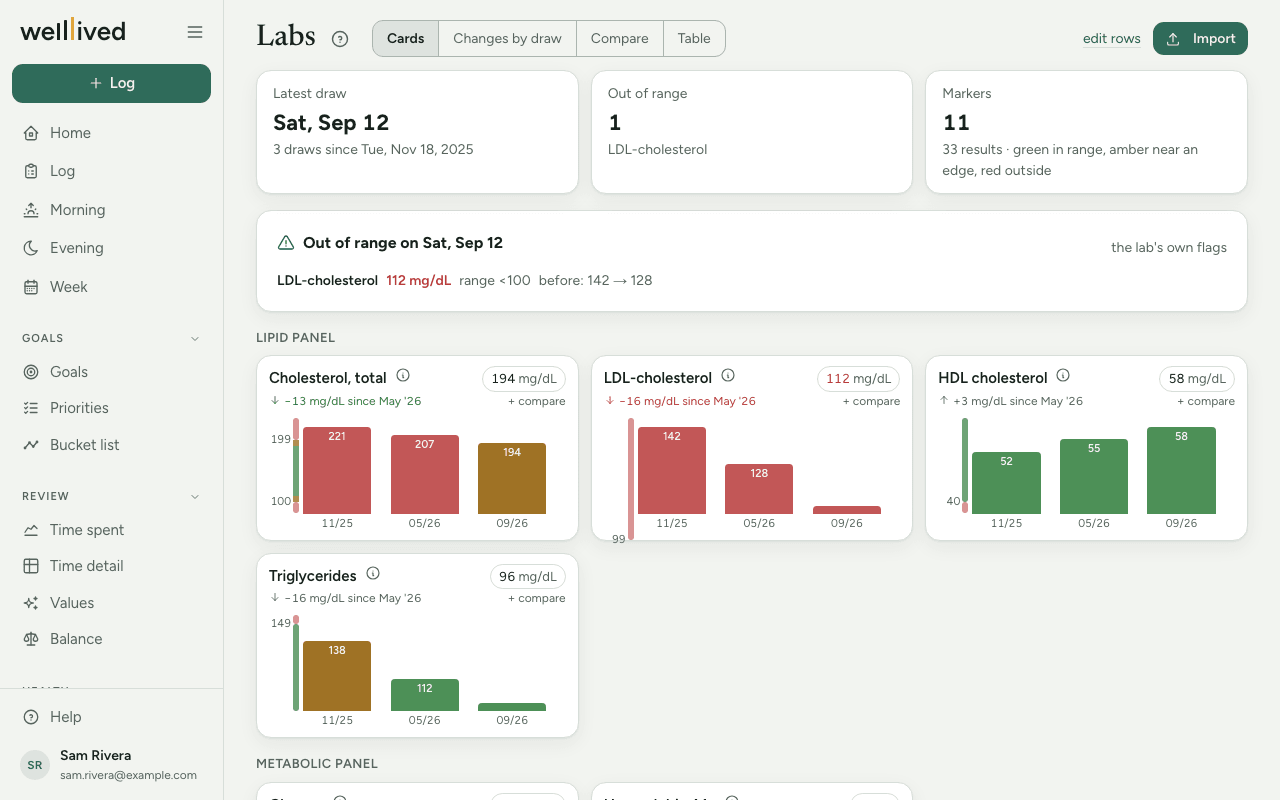This screenshot has width=1280, height=800.
Task: Click + compare on Cholesterol, total card
Action: point(537,401)
